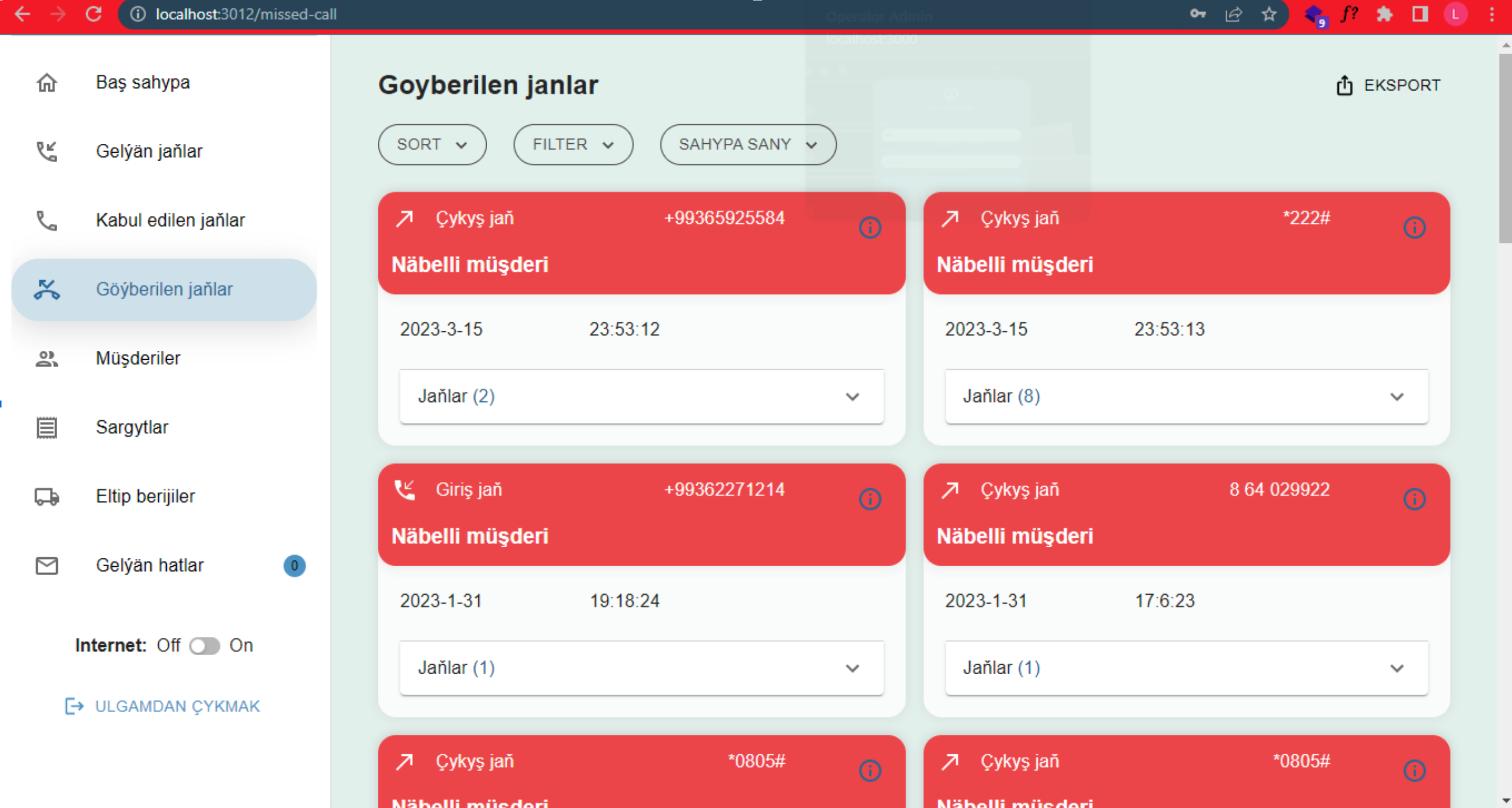
Task: Bookmark this page with the star icon
Action: (1269, 14)
